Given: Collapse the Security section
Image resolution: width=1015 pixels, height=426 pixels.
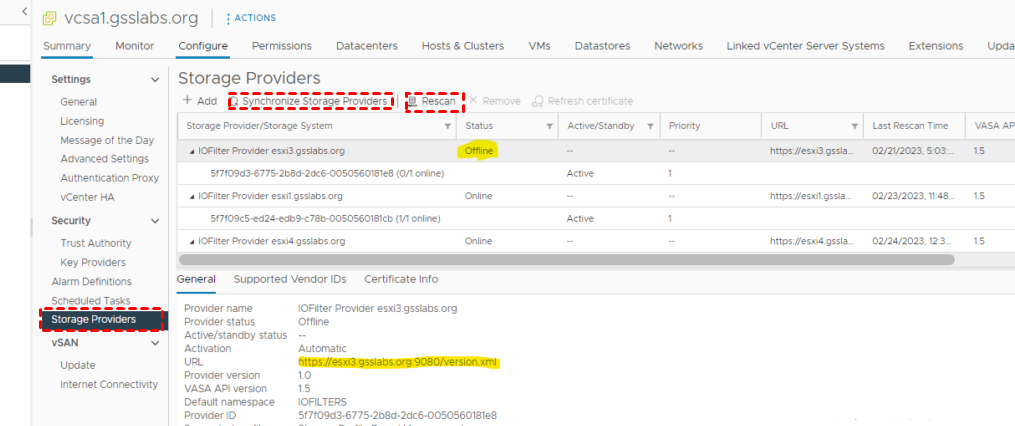Looking at the screenshot, I should tap(155, 221).
